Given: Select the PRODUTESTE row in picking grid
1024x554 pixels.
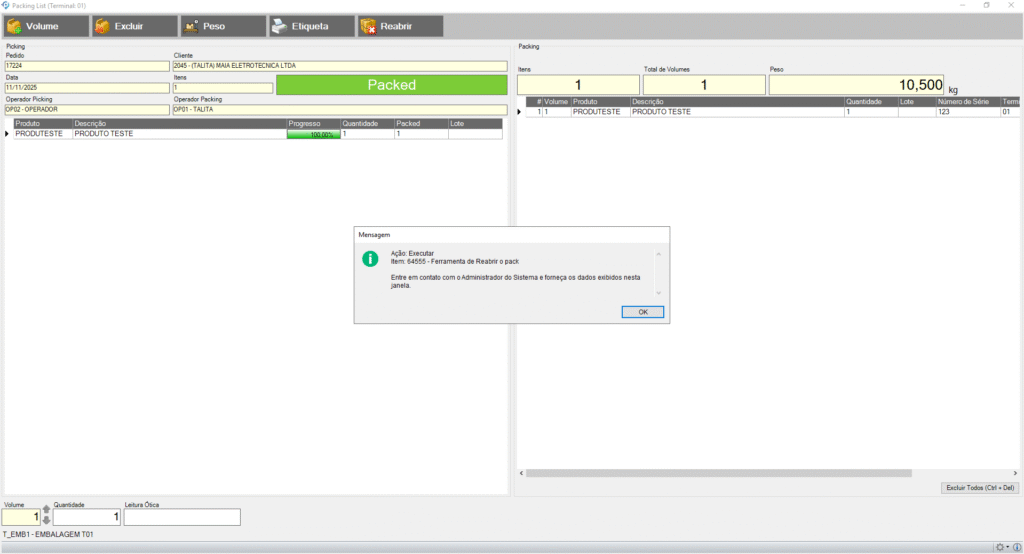Looking at the screenshot, I should pyautogui.click(x=42, y=134).
